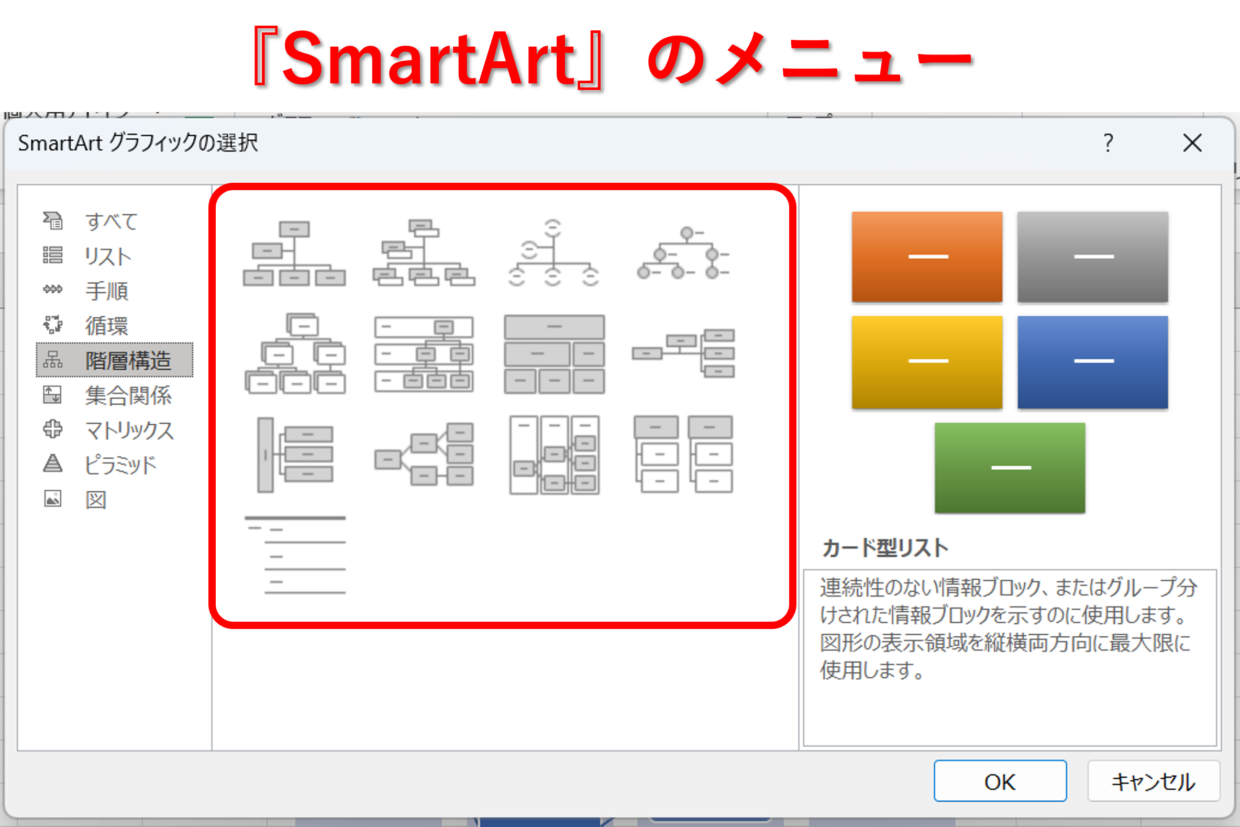Select the Organization Chart layout thumbnail
Screen dimensions: 1240x827
(x=294, y=254)
